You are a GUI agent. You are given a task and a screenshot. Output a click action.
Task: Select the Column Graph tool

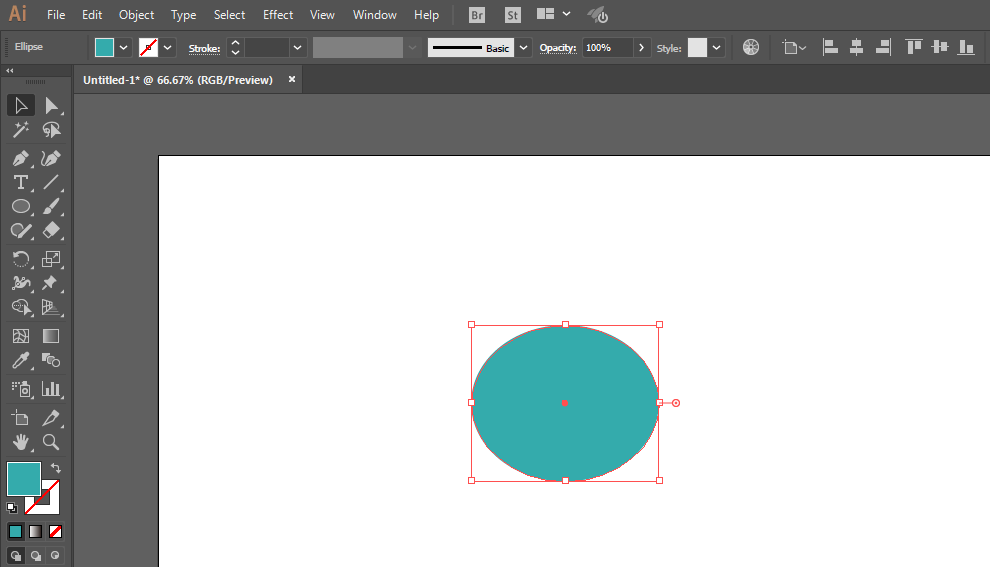pos(51,389)
